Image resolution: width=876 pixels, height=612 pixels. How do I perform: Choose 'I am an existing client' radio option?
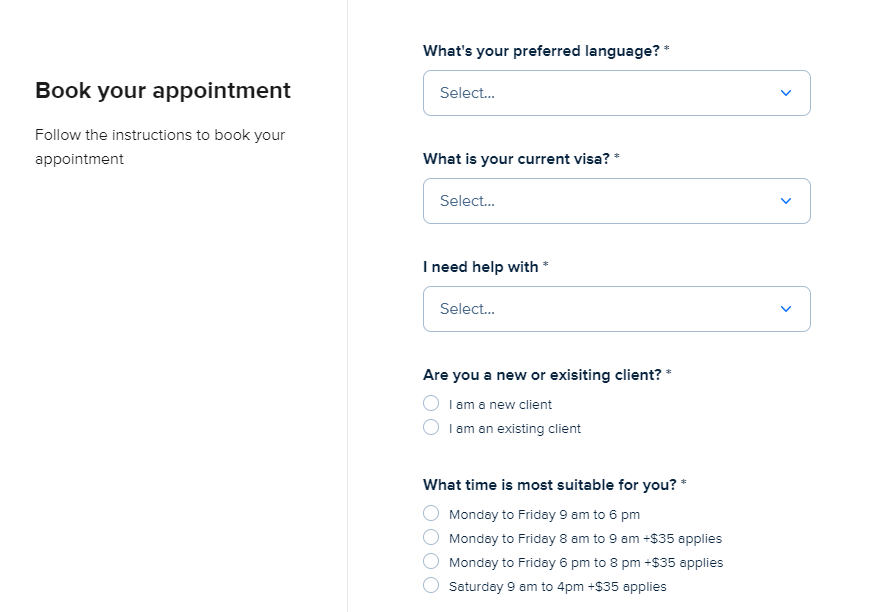tap(431, 428)
